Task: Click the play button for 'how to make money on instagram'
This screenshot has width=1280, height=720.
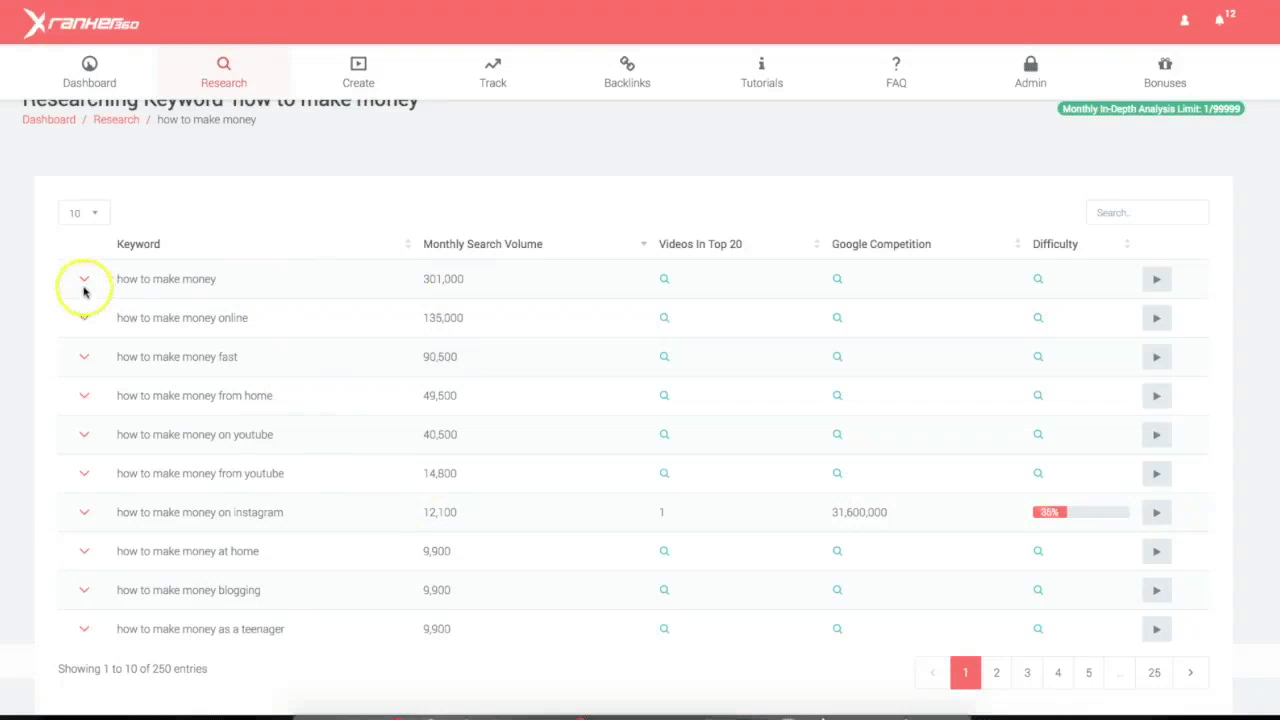Action: 1156,512
